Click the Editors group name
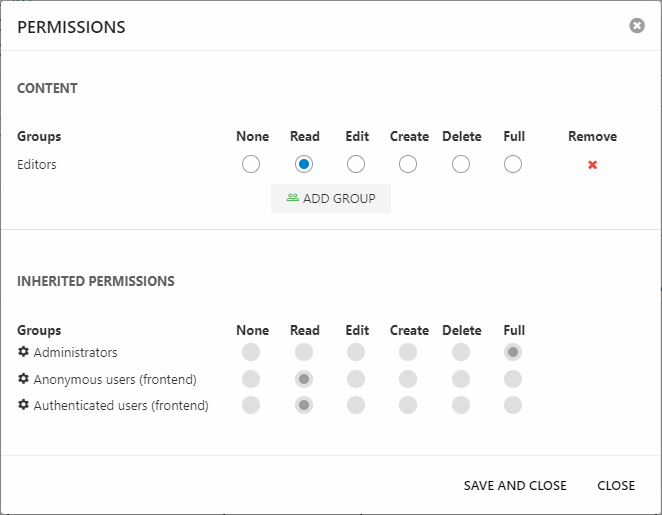The height and width of the screenshot is (515, 662). point(37,164)
